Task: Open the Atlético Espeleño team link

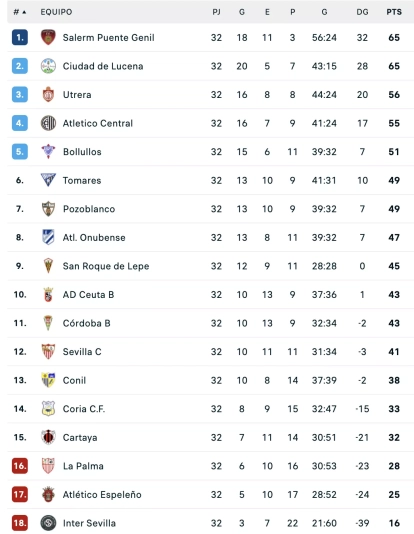Action: click(x=102, y=494)
